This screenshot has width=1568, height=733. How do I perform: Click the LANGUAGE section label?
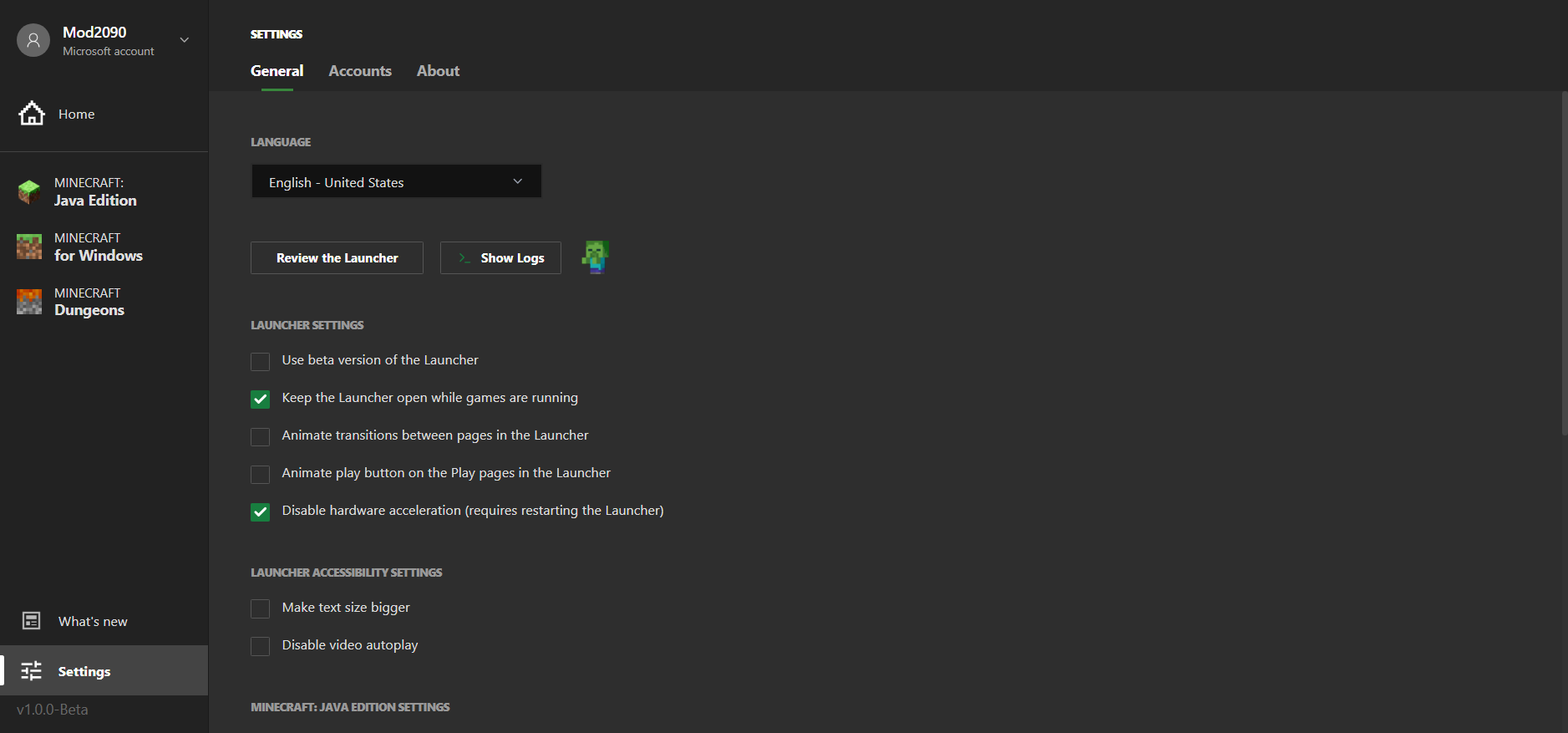pos(281,142)
